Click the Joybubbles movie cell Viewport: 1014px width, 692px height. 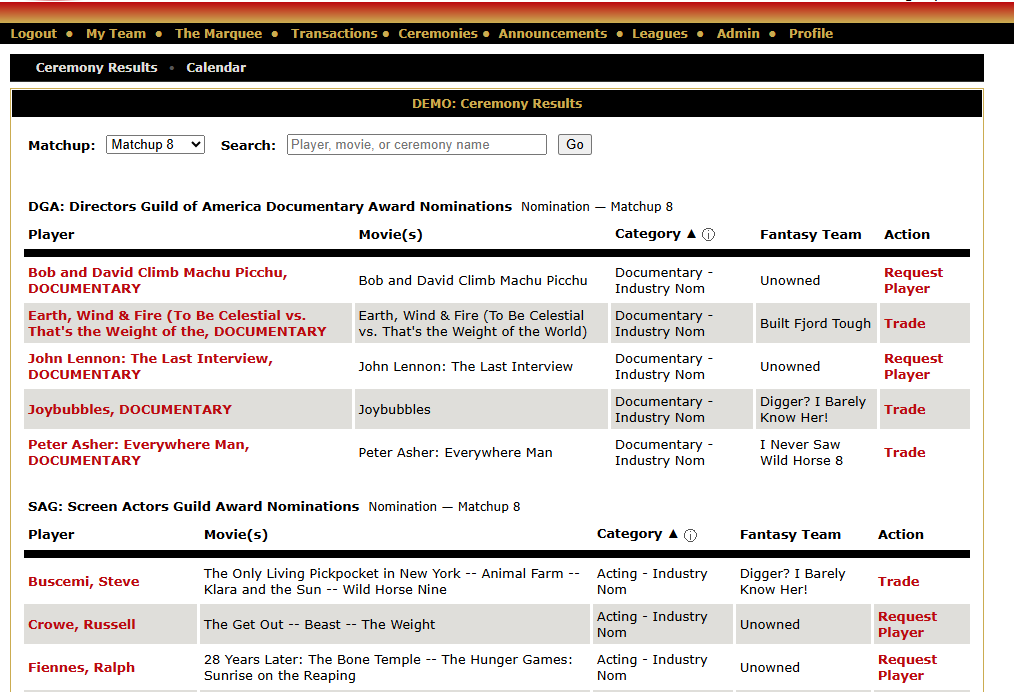(394, 409)
